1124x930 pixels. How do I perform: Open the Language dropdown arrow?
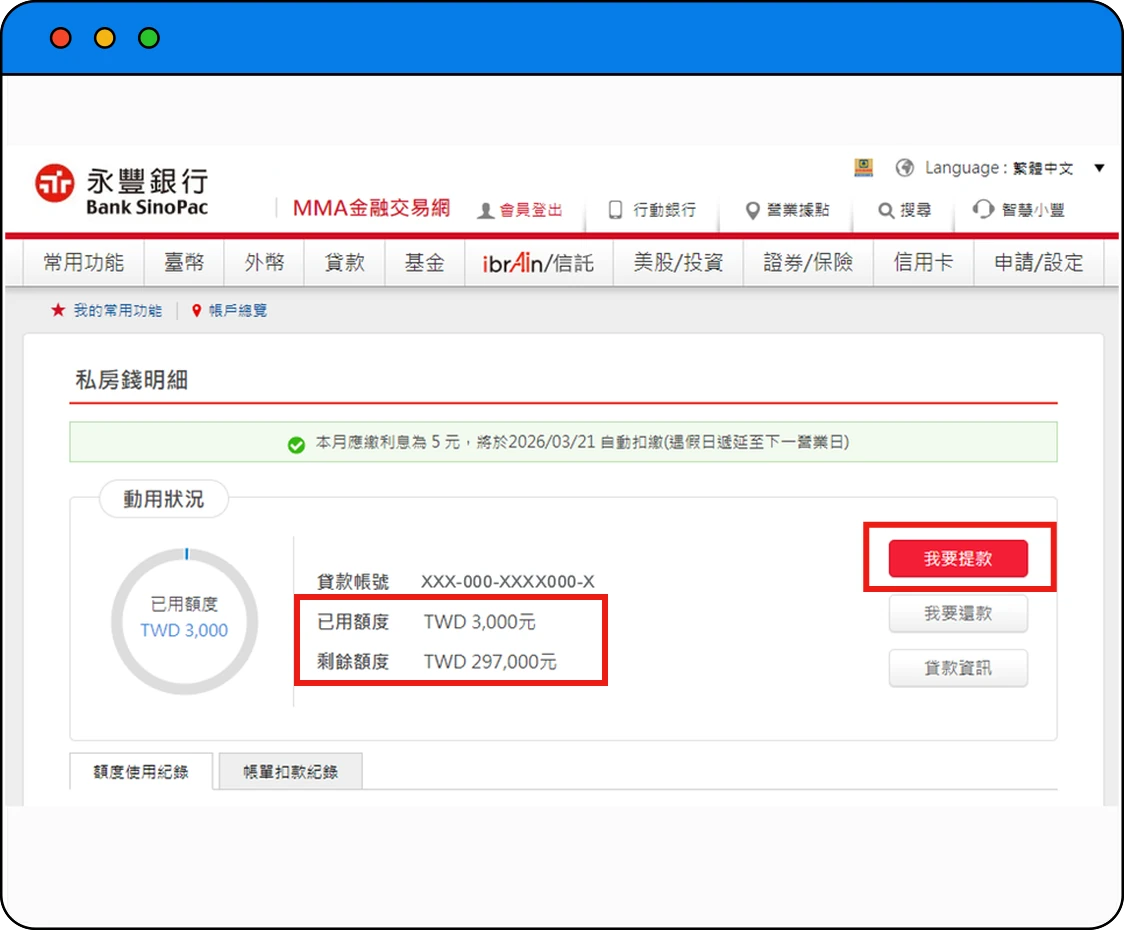point(1099,168)
